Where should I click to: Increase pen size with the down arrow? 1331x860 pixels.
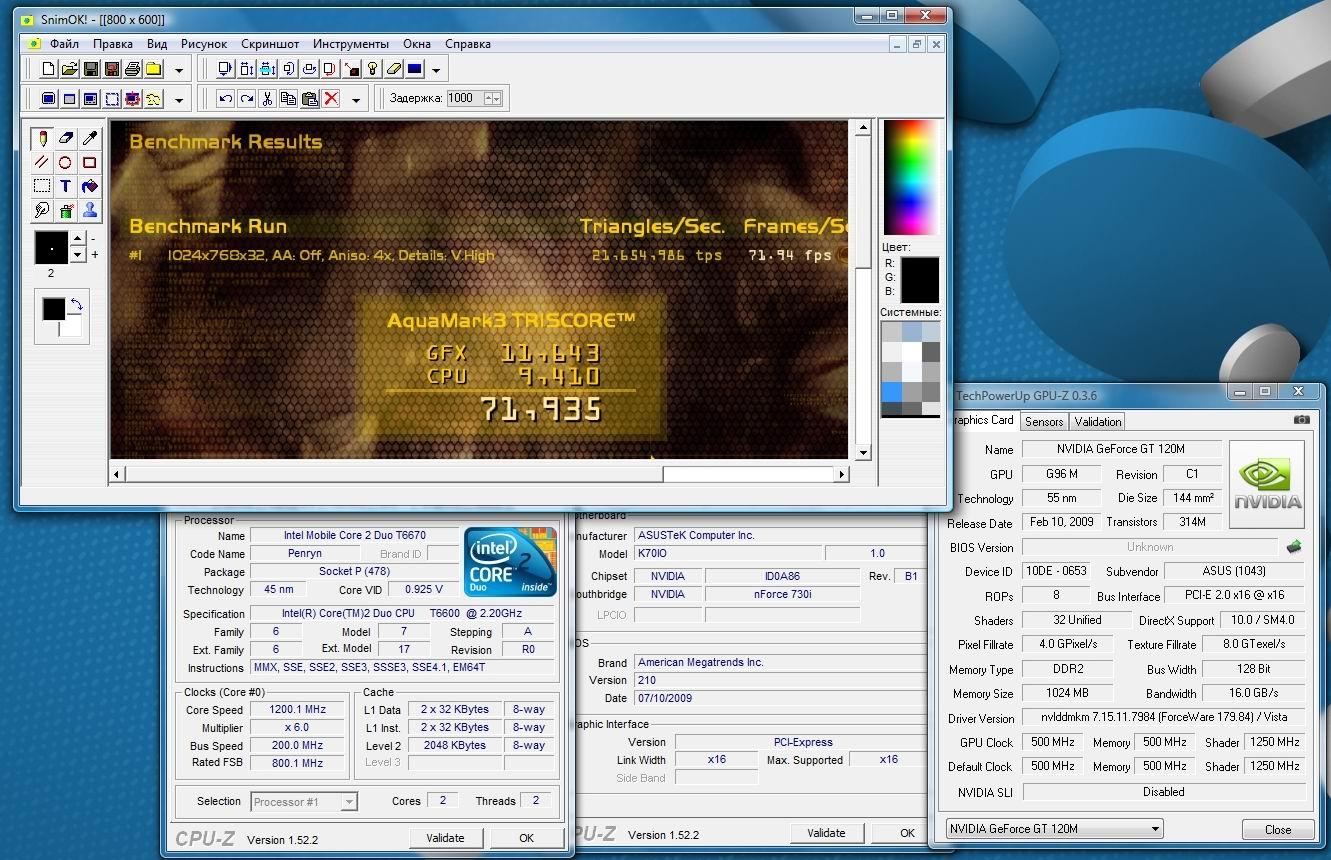coord(77,254)
